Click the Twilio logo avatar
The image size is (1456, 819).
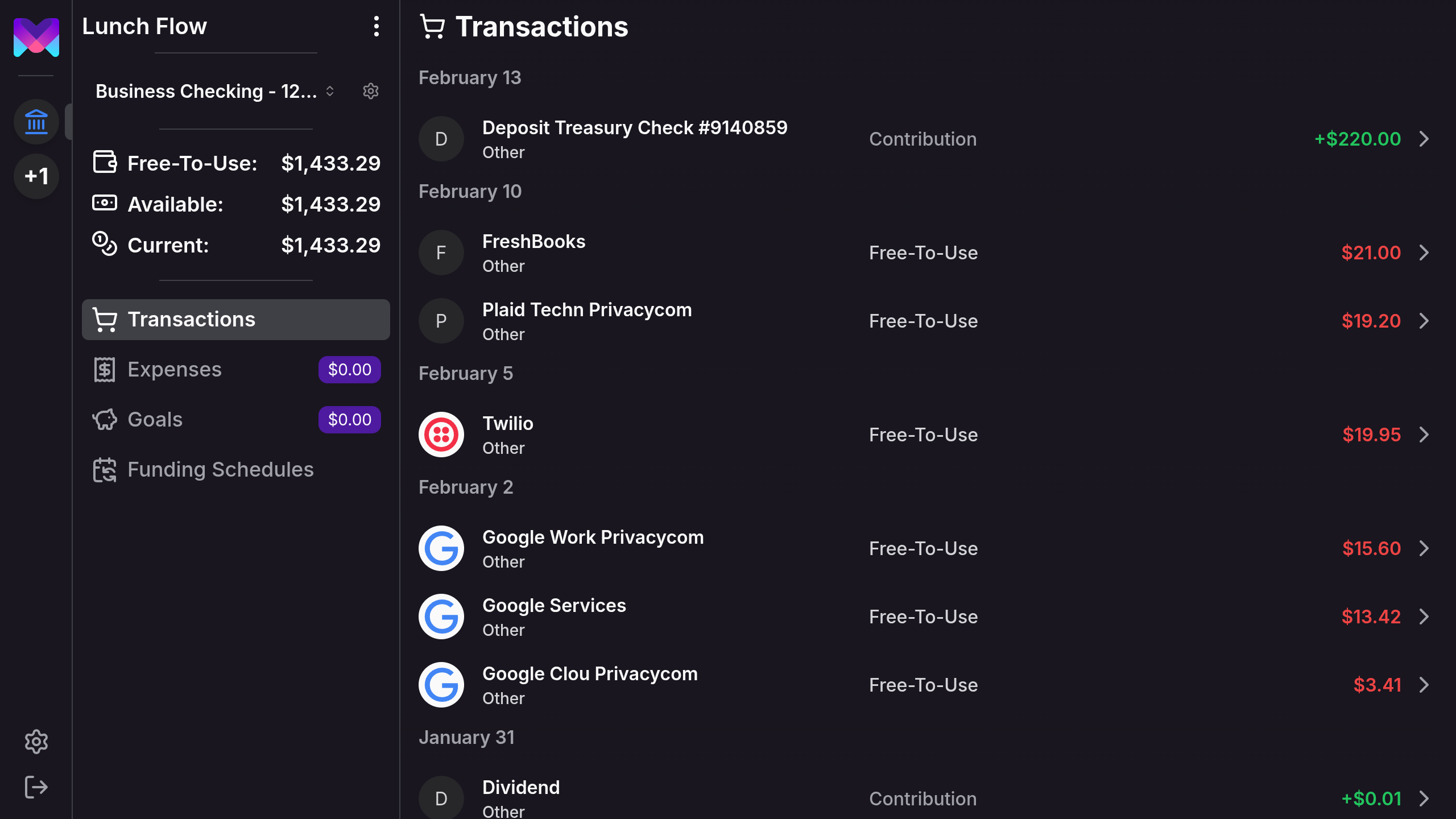(x=441, y=435)
